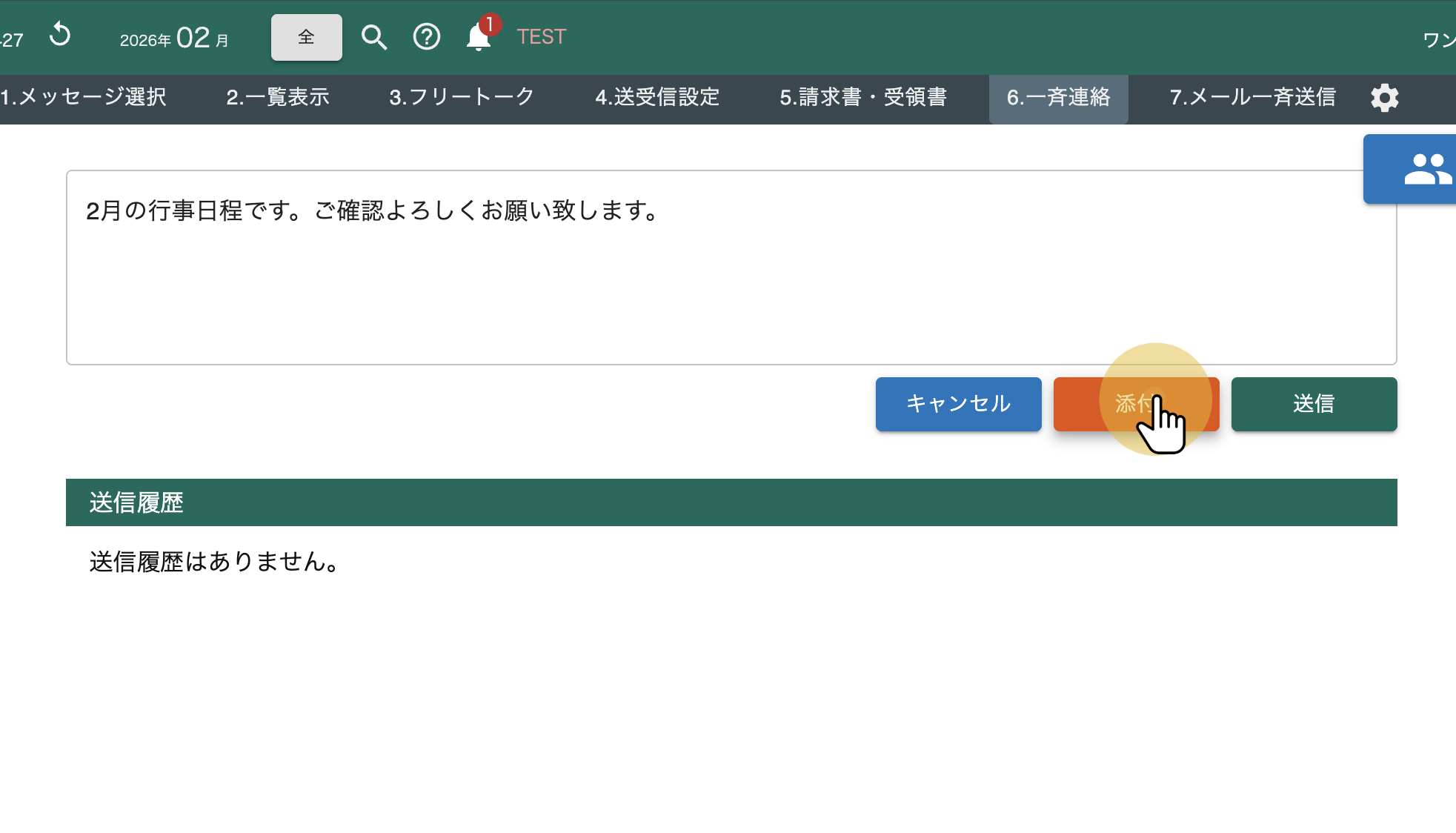
Task: Switch to 2.一覧表示 tab
Action: [277, 98]
